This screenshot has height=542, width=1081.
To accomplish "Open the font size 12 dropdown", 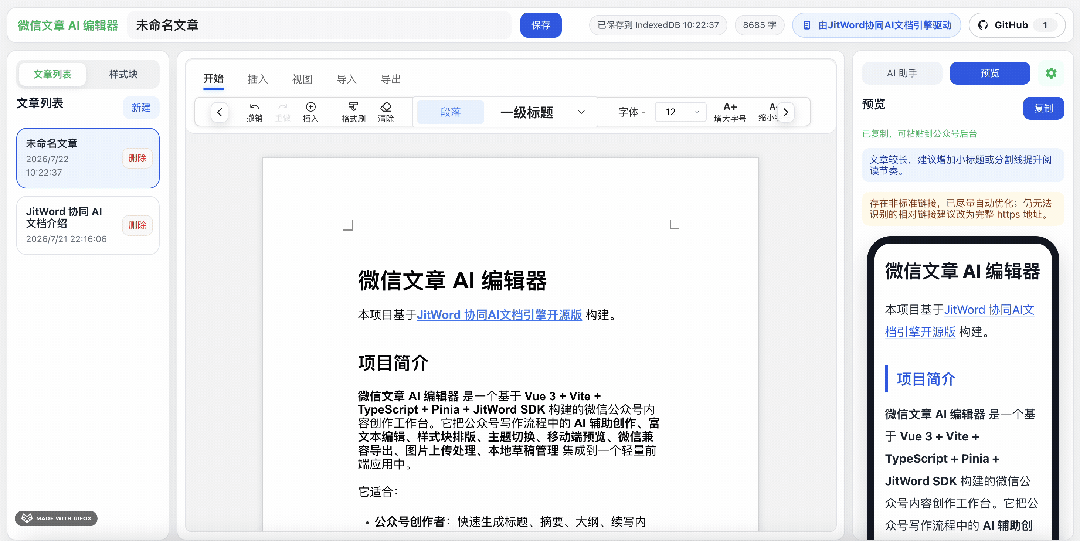I will pos(680,112).
